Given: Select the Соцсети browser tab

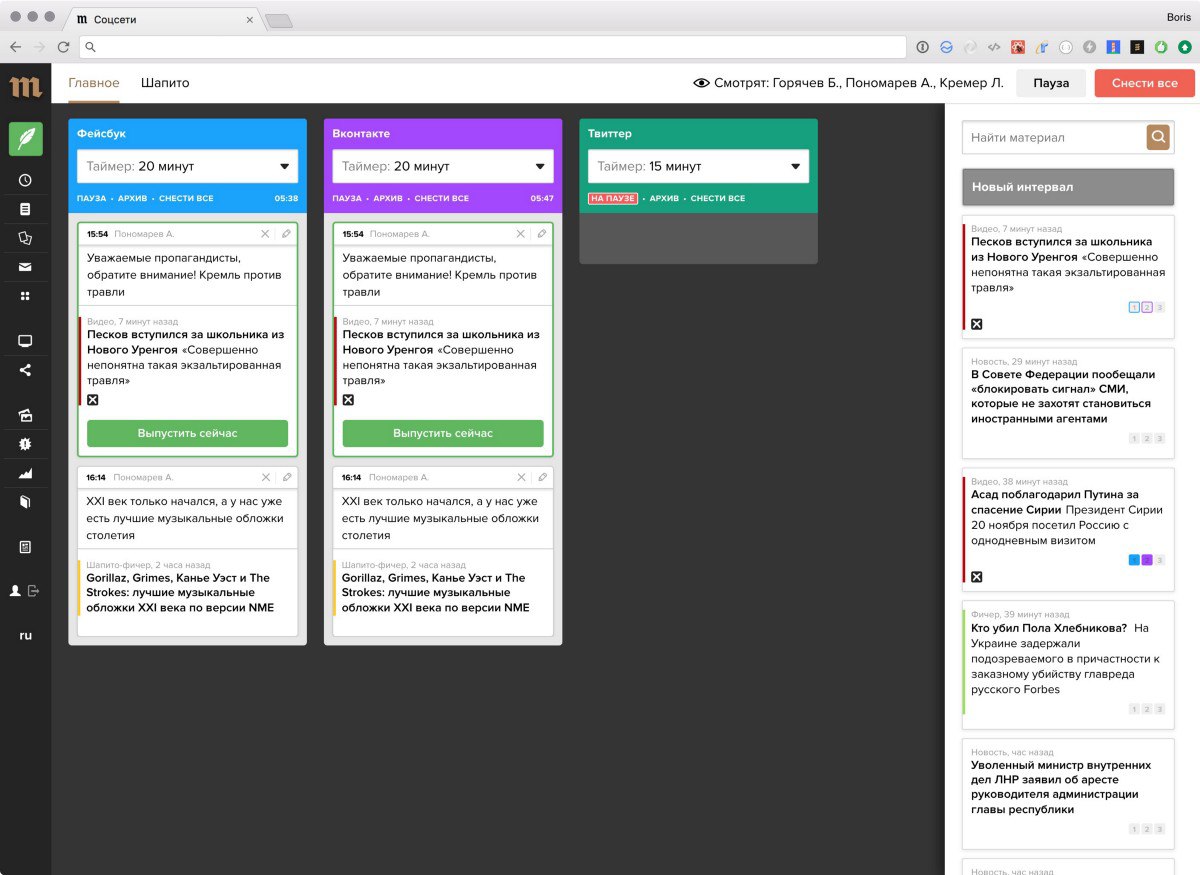Looking at the screenshot, I should [x=165, y=19].
